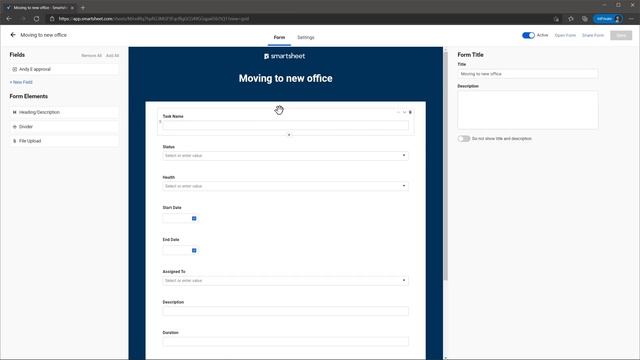Image resolution: width=640 pixels, height=360 pixels.
Task: Open the Collections icon in browser toolbar
Action: pyautogui.click(x=584, y=19)
